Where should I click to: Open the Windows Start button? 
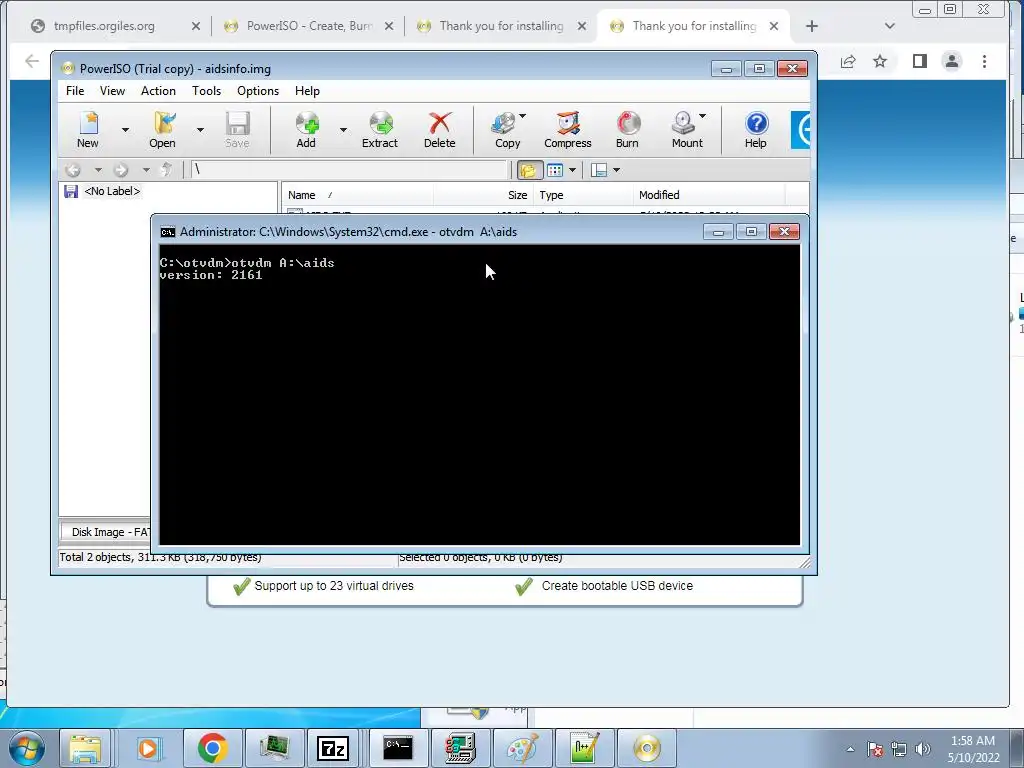27,748
